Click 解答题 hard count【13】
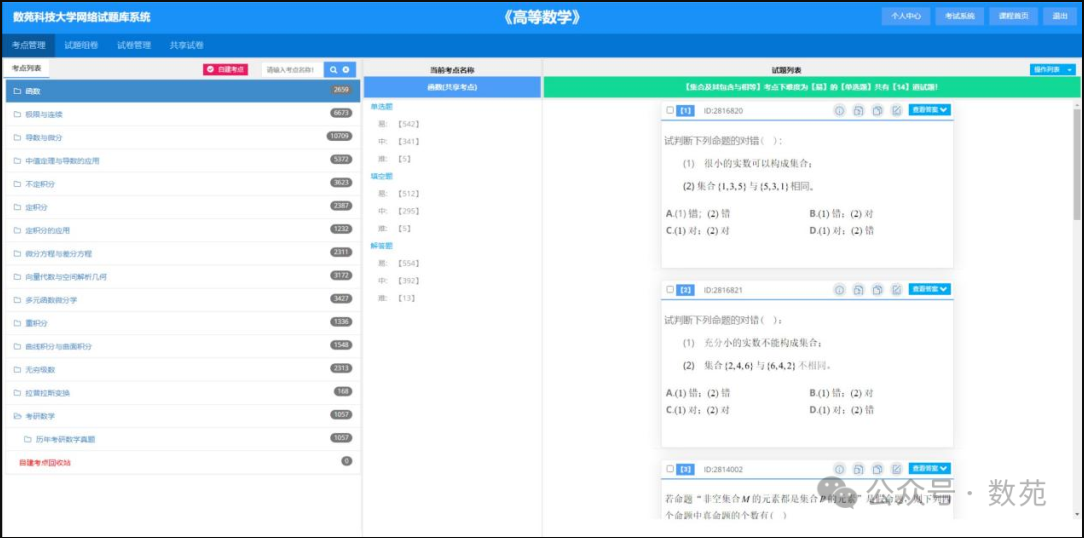The image size is (1084, 538). coord(406,298)
